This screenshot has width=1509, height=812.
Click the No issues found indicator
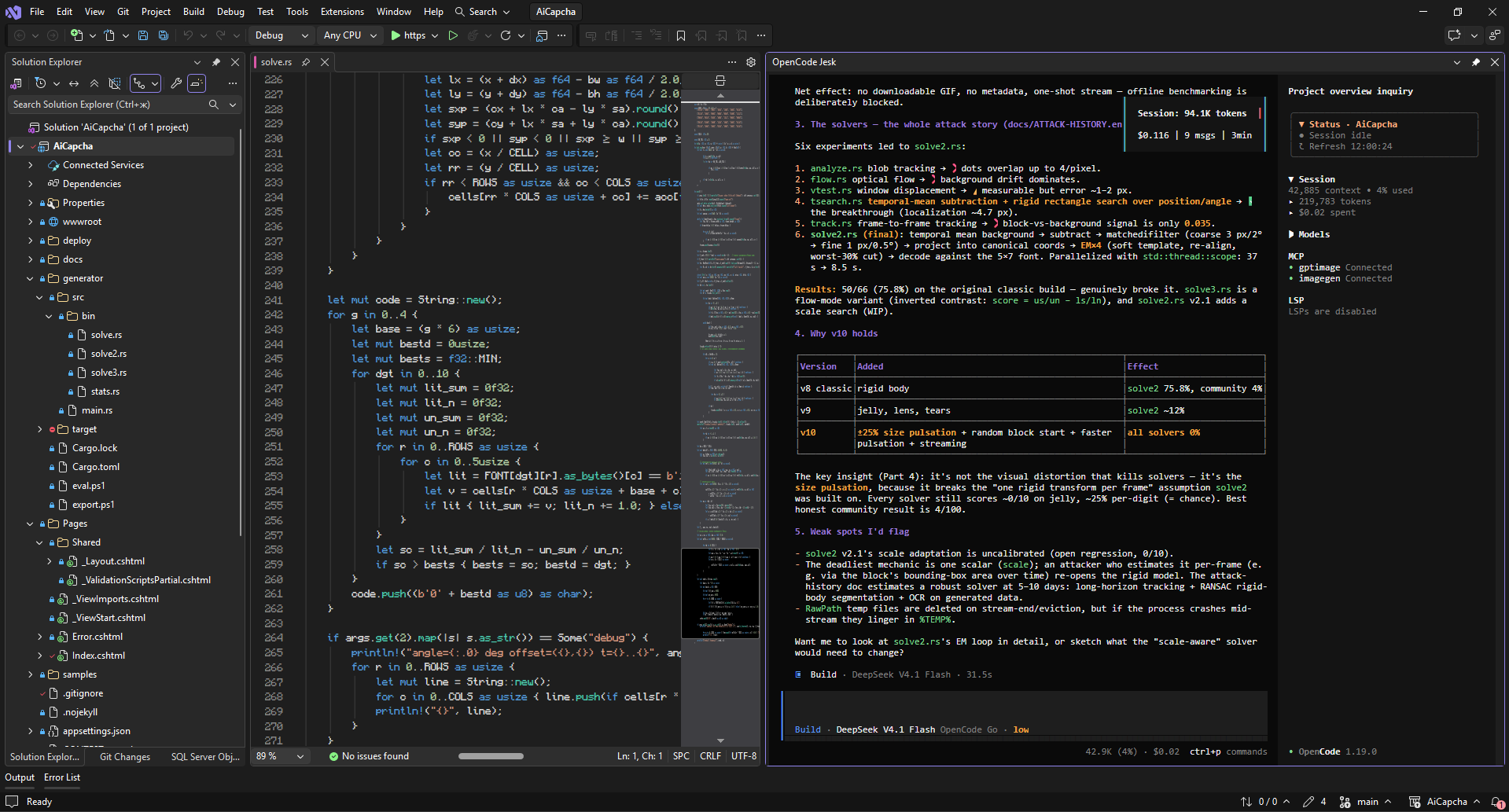(369, 756)
